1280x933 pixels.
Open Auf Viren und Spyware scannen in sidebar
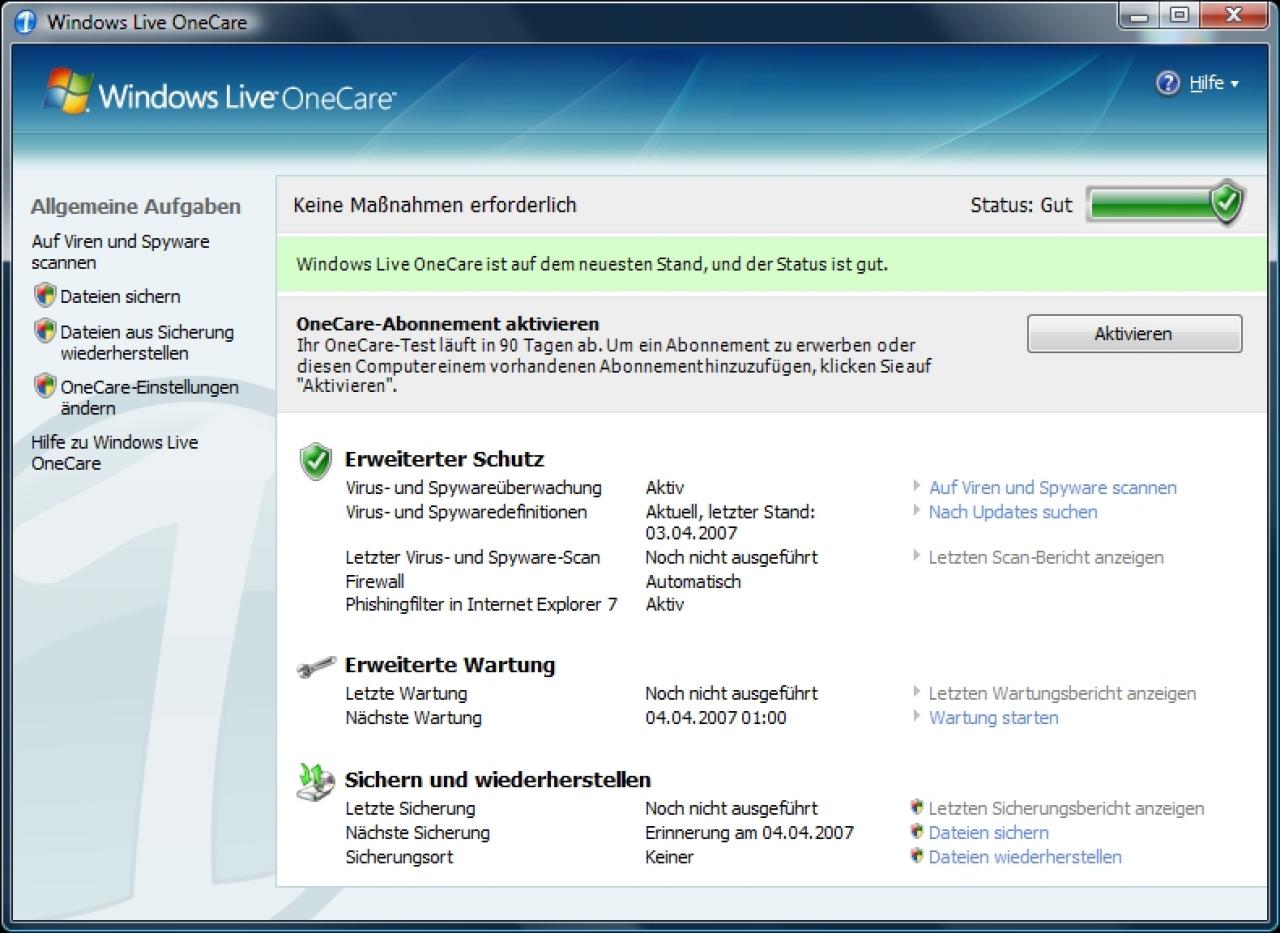pos(120,252)
